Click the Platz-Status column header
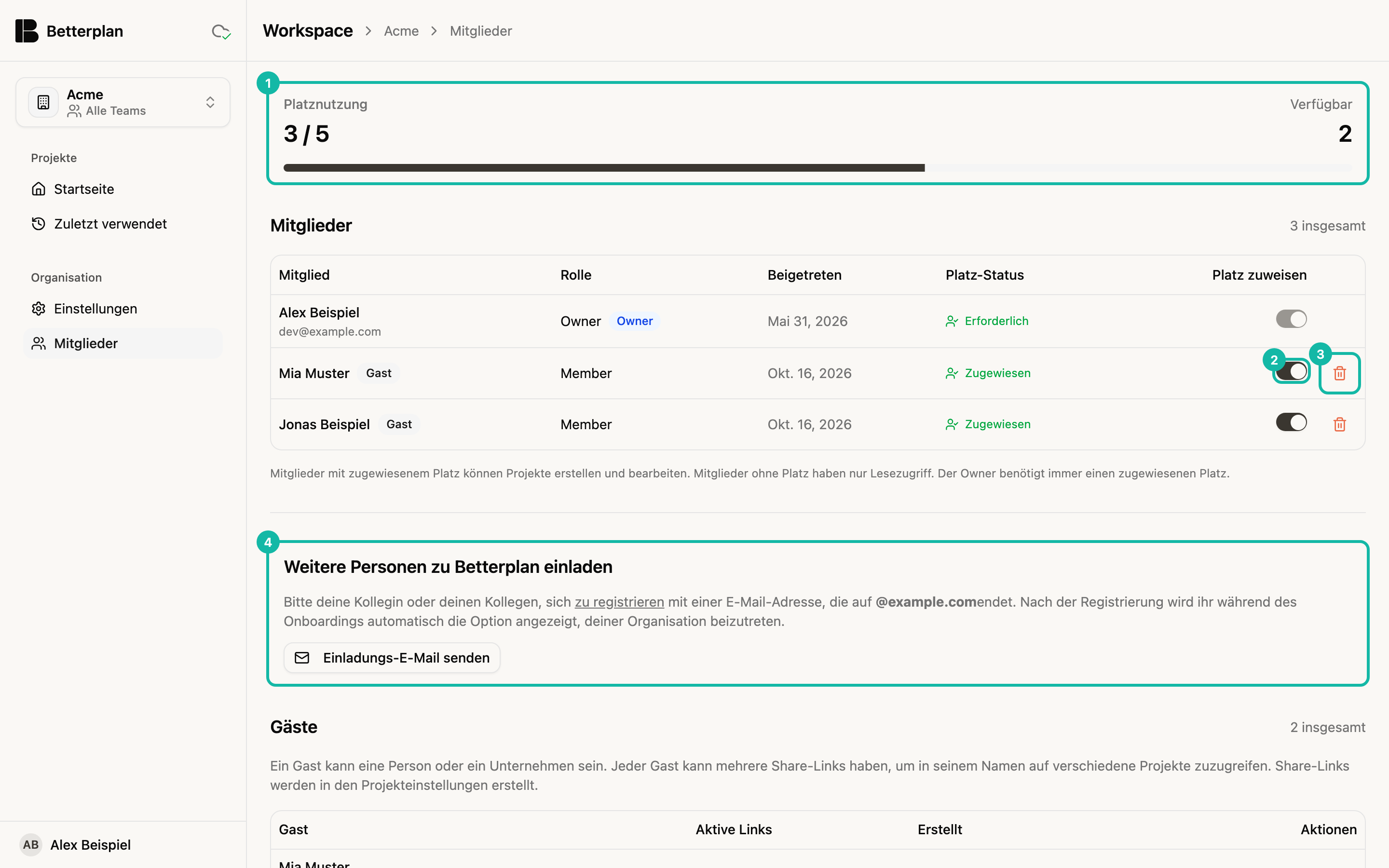Image resolution: width=1389 pixels, height=868 pixels. (985, 275)
